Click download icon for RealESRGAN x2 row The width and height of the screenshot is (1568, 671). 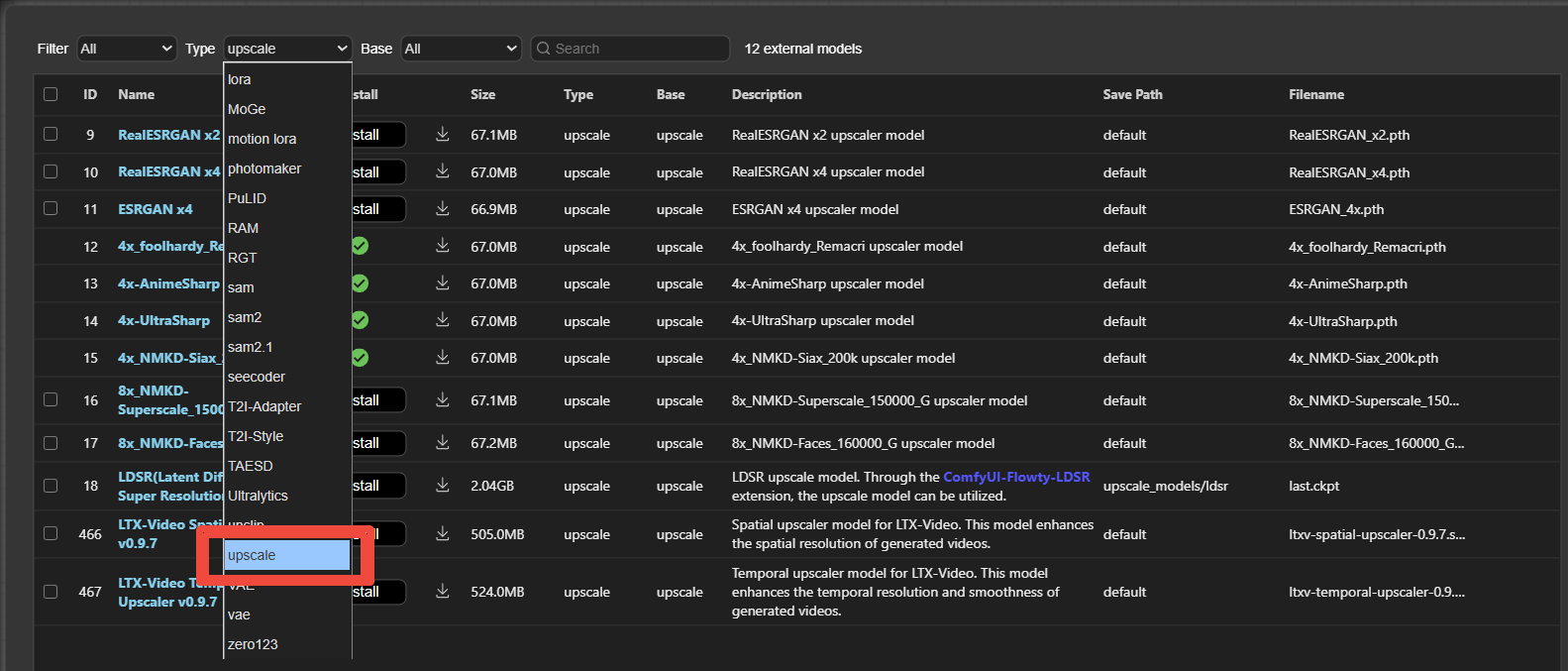pos(443,134)
